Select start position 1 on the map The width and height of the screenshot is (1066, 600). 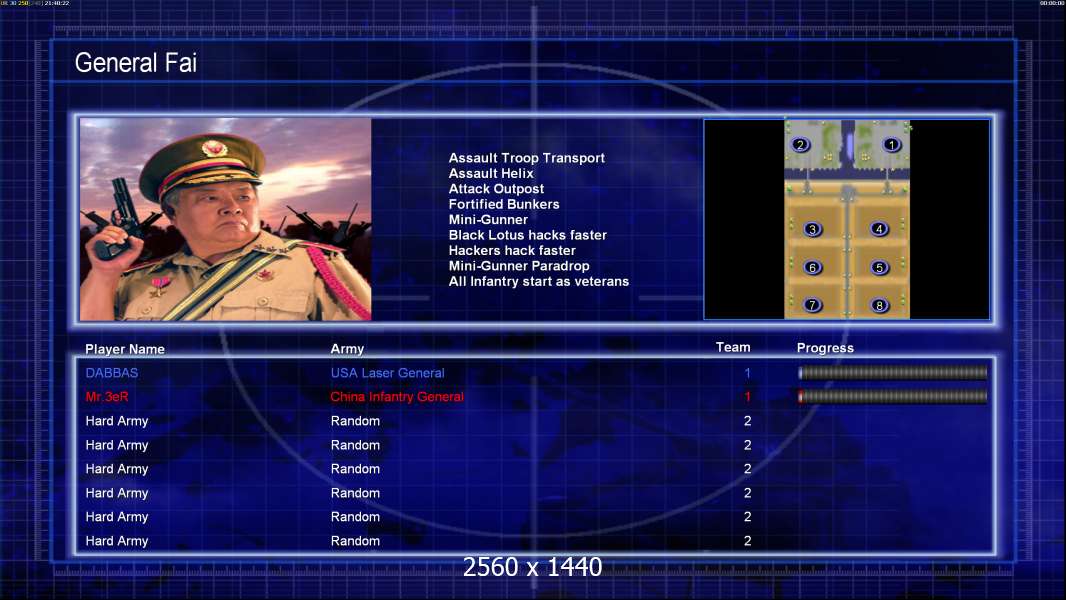(891, 145)
